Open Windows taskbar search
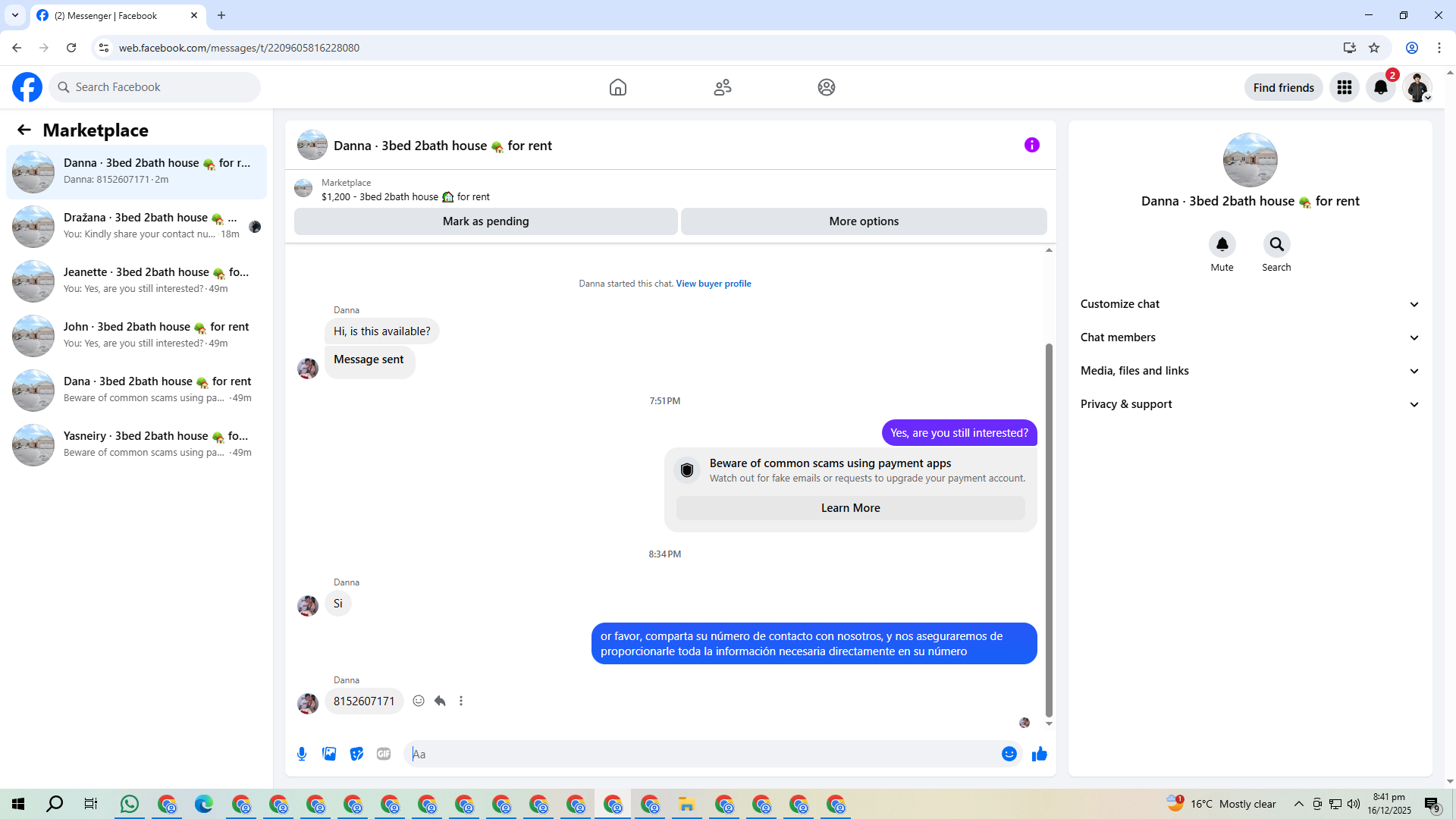 pyautogui.click(x=55, y=804)
